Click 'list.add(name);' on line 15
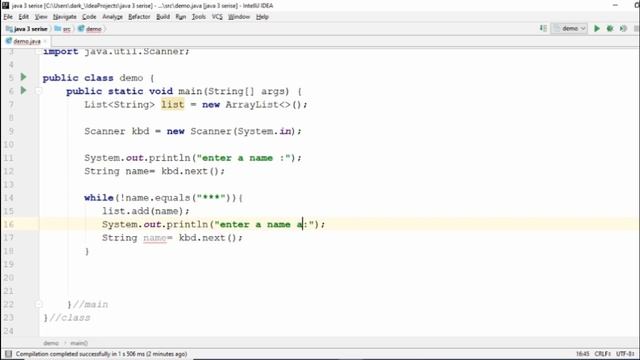 (x=146, y=211)
